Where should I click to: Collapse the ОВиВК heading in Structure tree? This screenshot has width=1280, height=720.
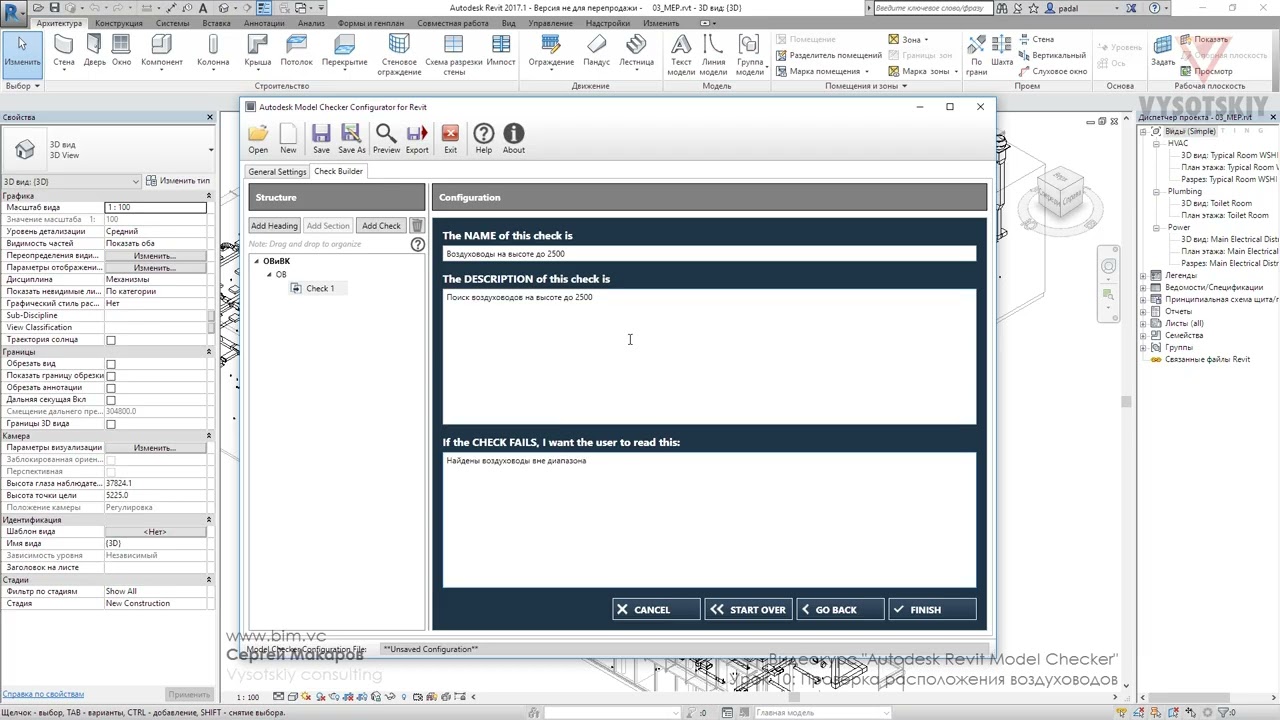(256, 261)
